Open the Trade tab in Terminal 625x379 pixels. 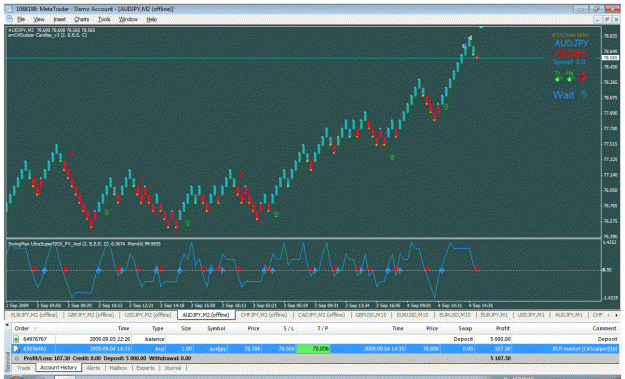pyautogui.click(x=24, y=368)
